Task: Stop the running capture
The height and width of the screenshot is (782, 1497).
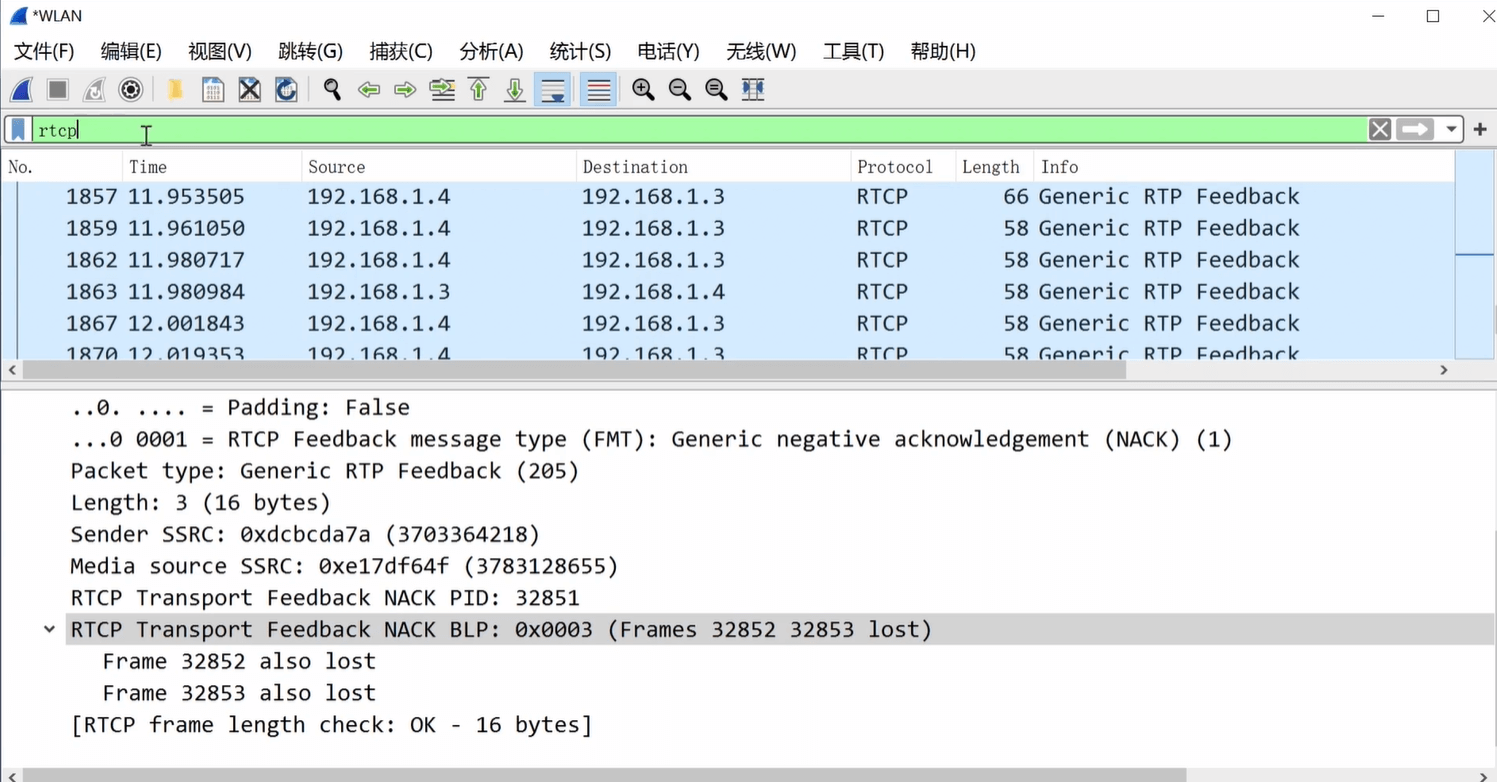Action: [58, 90]
